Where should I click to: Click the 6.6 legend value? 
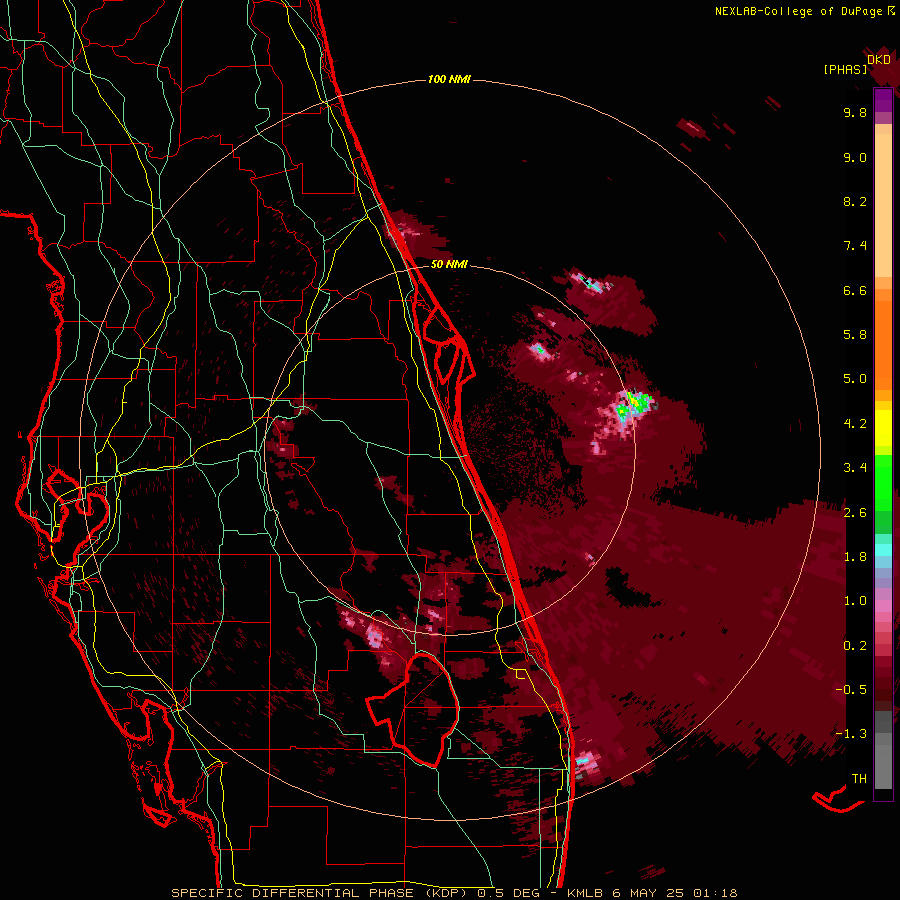(855, 290)
